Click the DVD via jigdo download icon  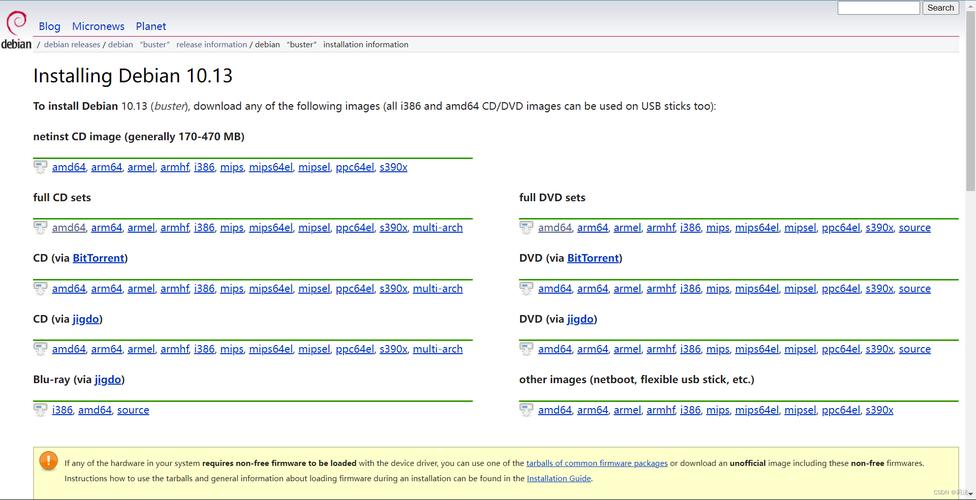[526, 349]
